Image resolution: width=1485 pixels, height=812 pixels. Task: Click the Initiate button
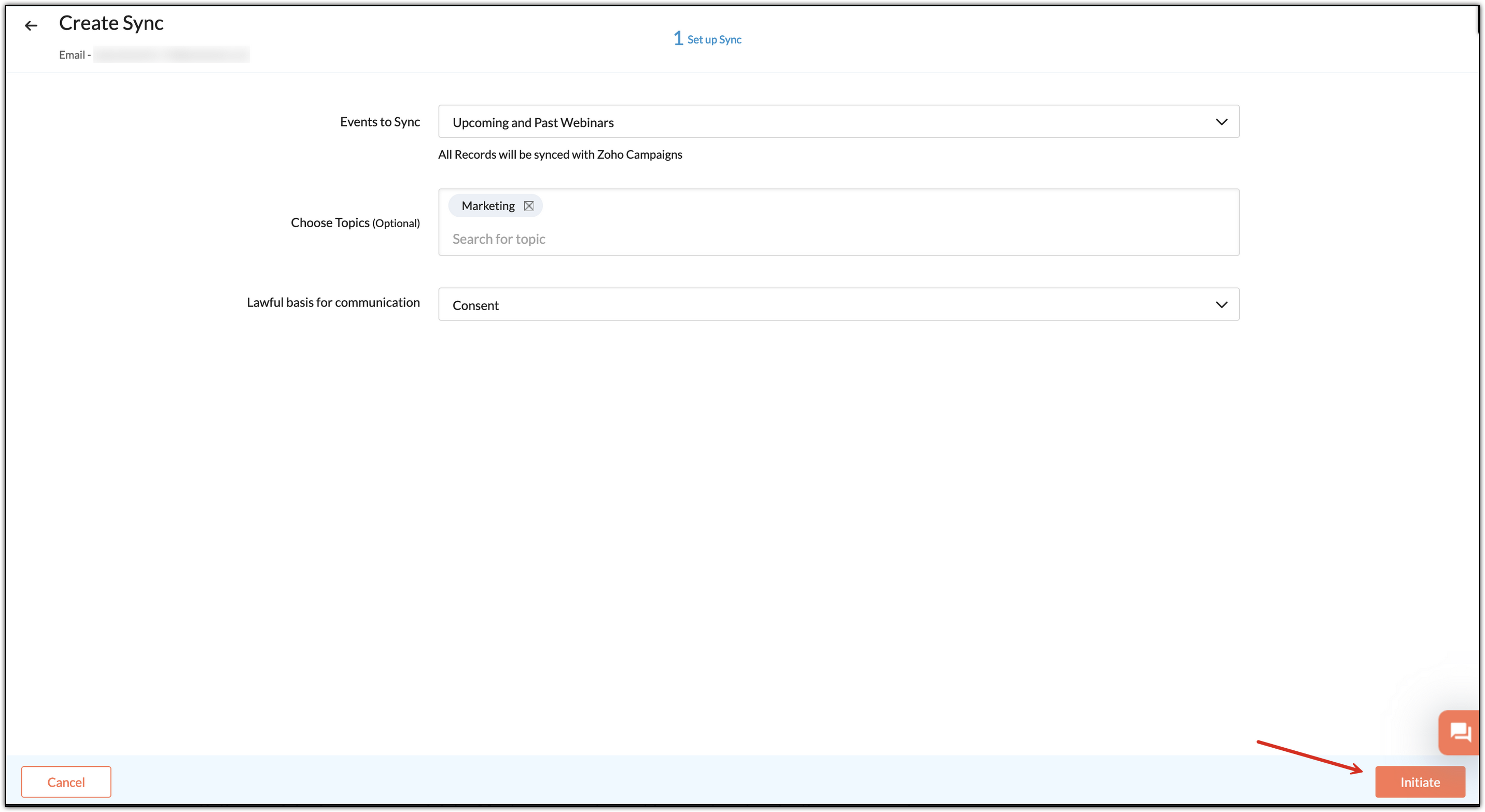tap(1420, 782)
